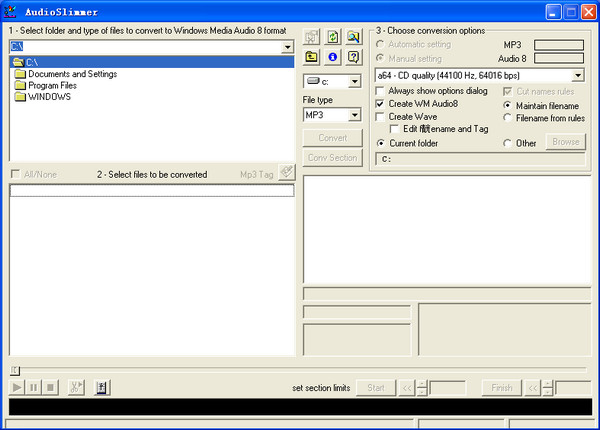
Task: Select Manual setting radio button
Action: point(380,58)
